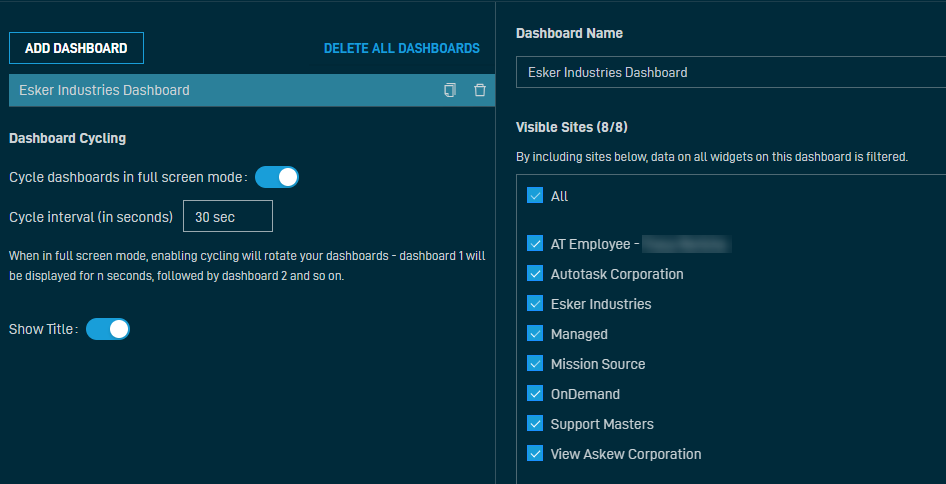Click the Dashboard Name input field
The height and width of the screenshot is (484, 946).
coord(731,72)
